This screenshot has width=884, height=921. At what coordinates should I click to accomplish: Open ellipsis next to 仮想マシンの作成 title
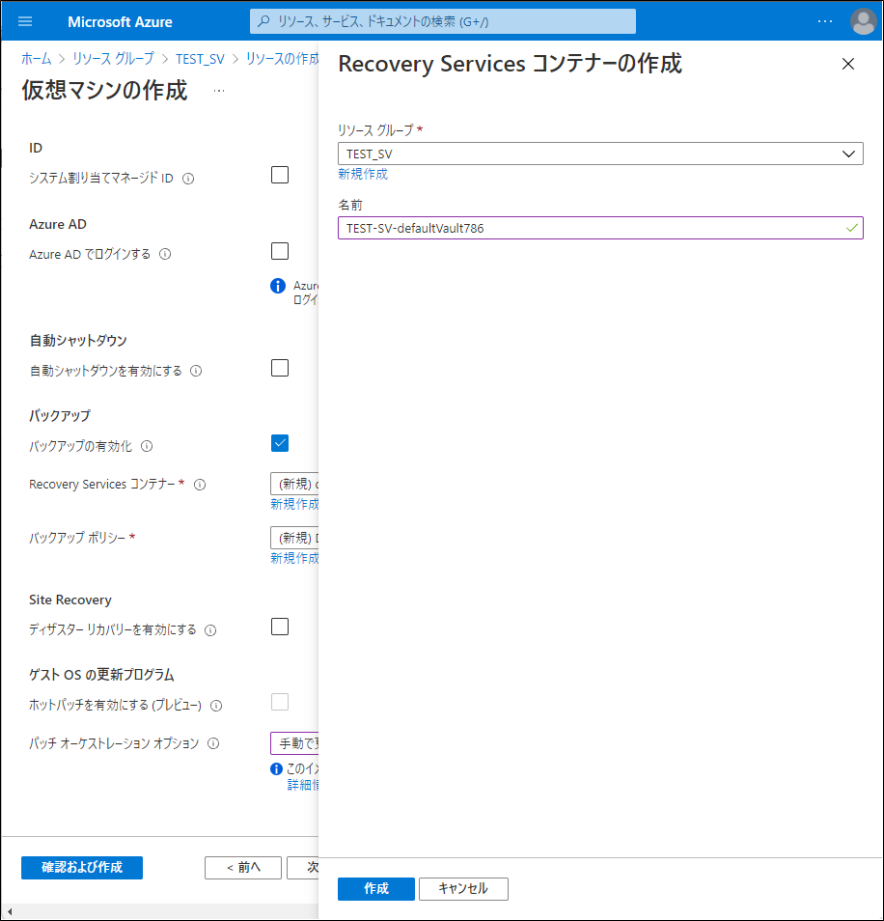(x=219, y=91)
